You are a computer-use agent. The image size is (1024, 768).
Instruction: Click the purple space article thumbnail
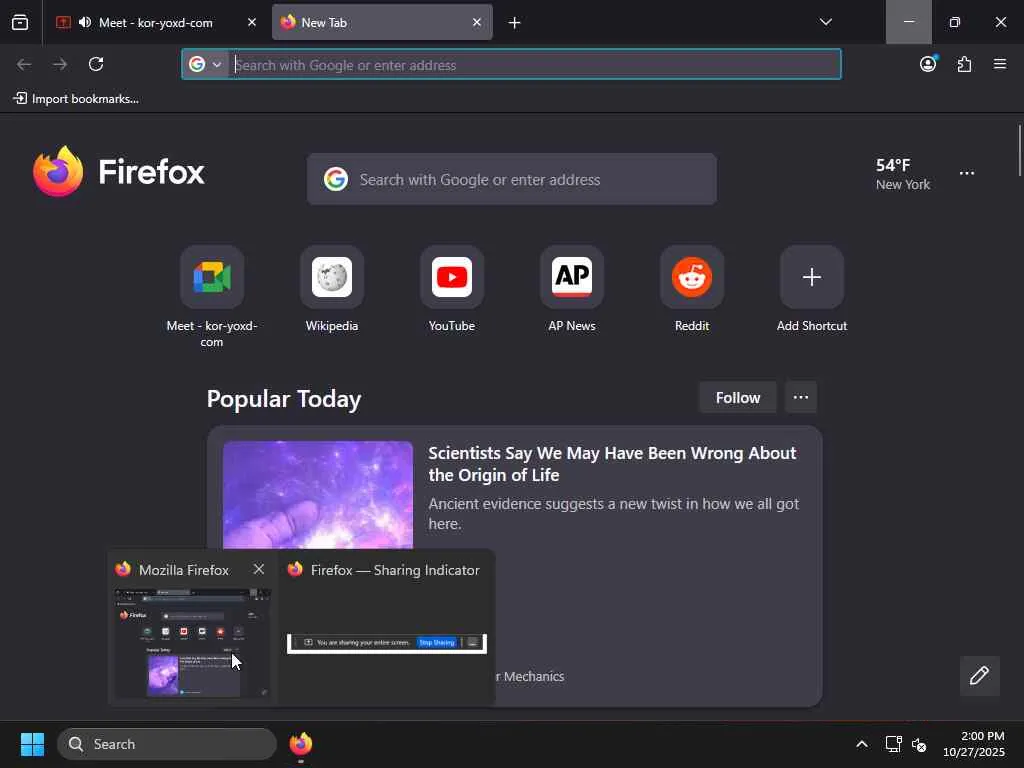pos(318,494)
